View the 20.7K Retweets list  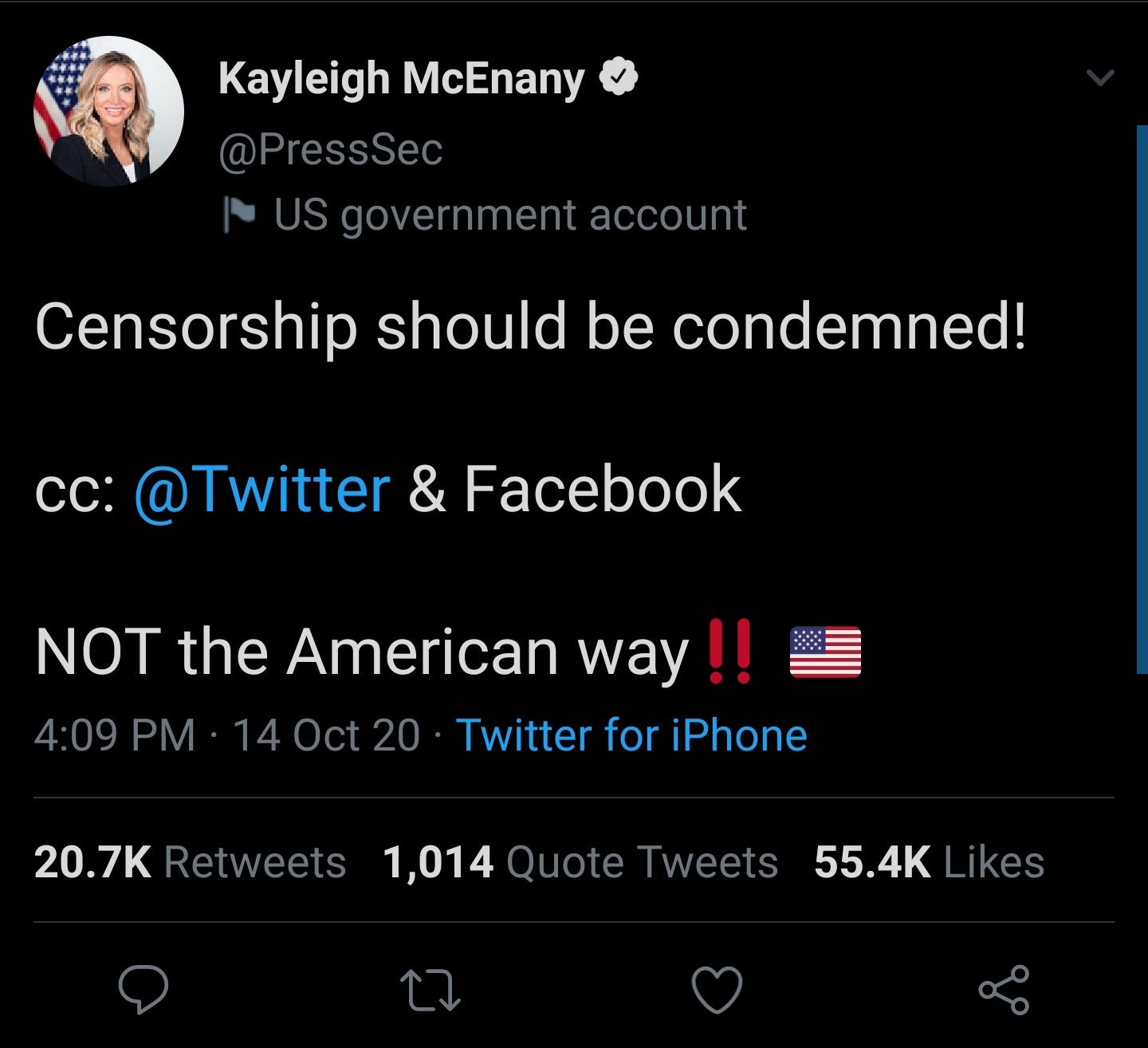click(190, 862)
